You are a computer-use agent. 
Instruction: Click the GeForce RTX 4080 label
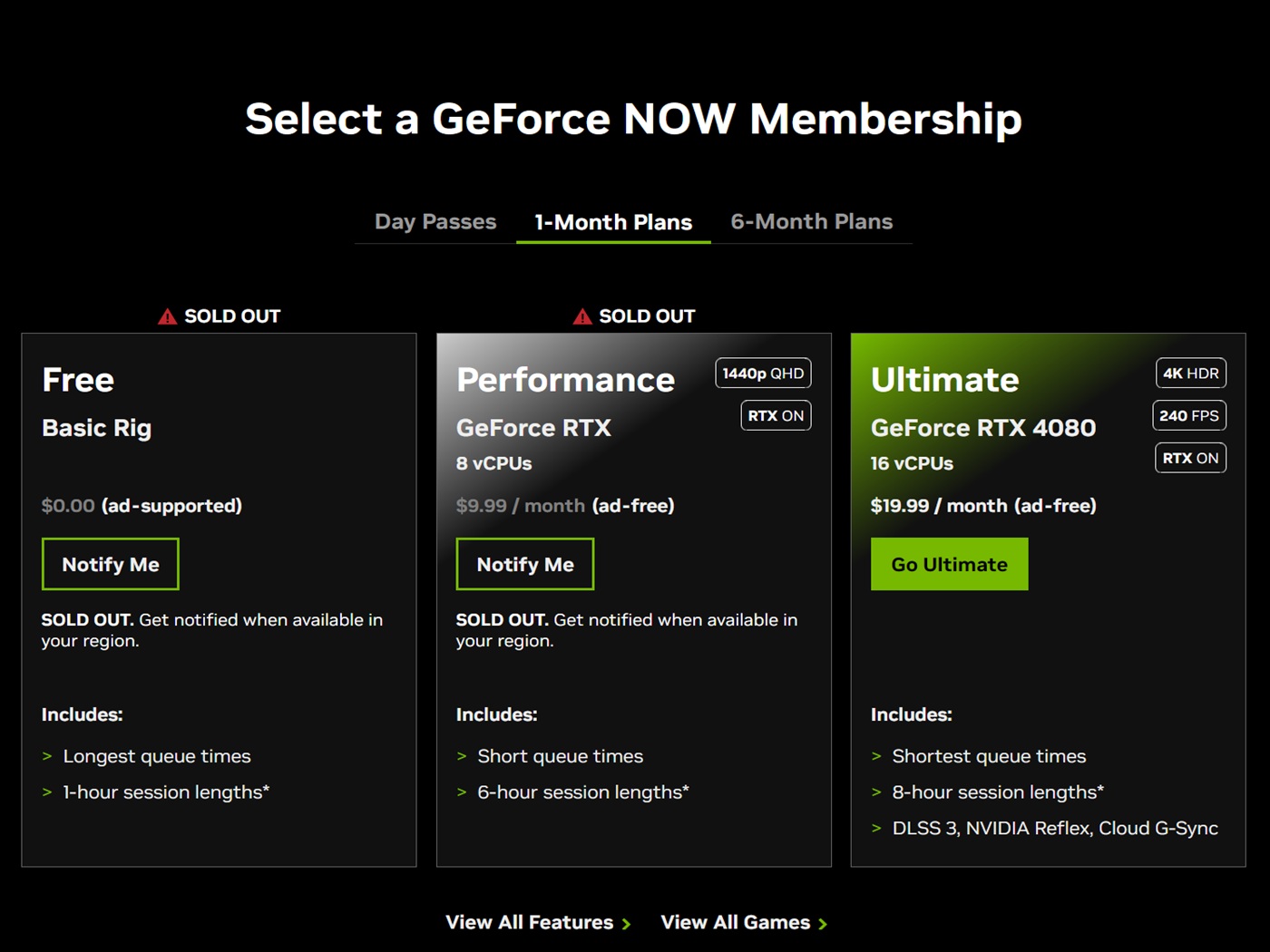click(983, 428)
